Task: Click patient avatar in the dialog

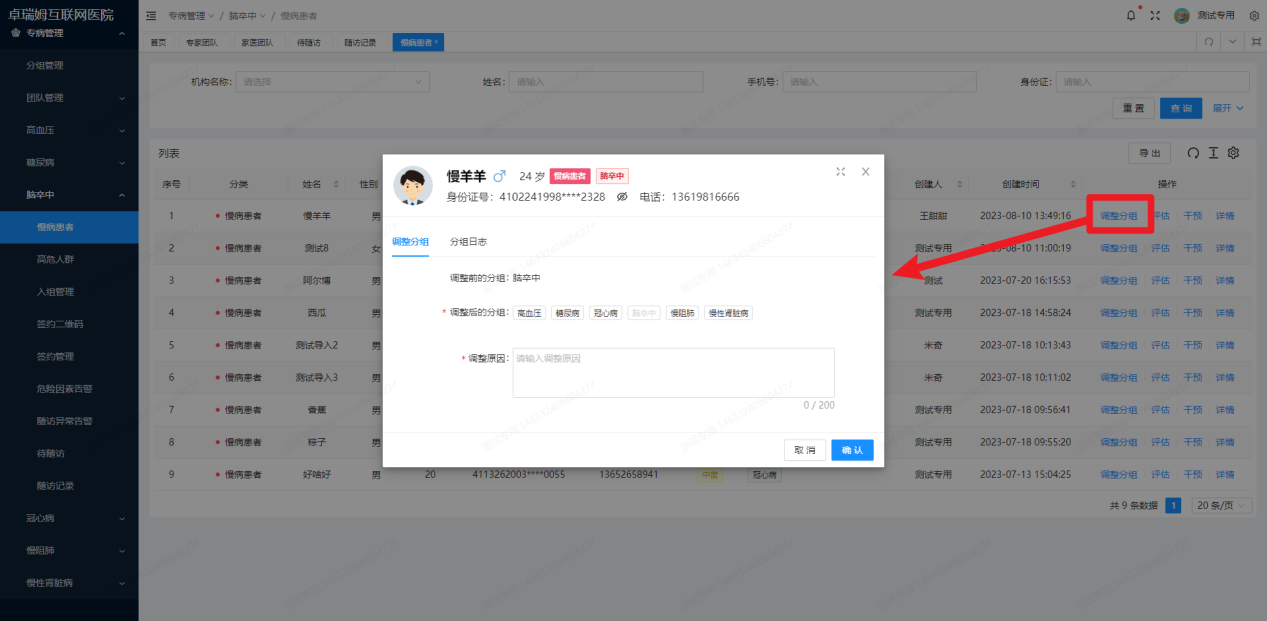Action: 413,186
